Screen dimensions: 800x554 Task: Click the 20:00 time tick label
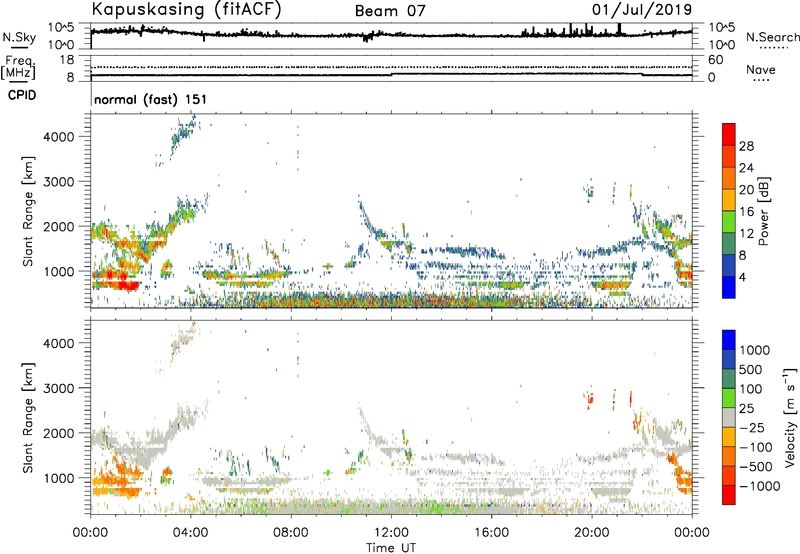pos(592,533)
